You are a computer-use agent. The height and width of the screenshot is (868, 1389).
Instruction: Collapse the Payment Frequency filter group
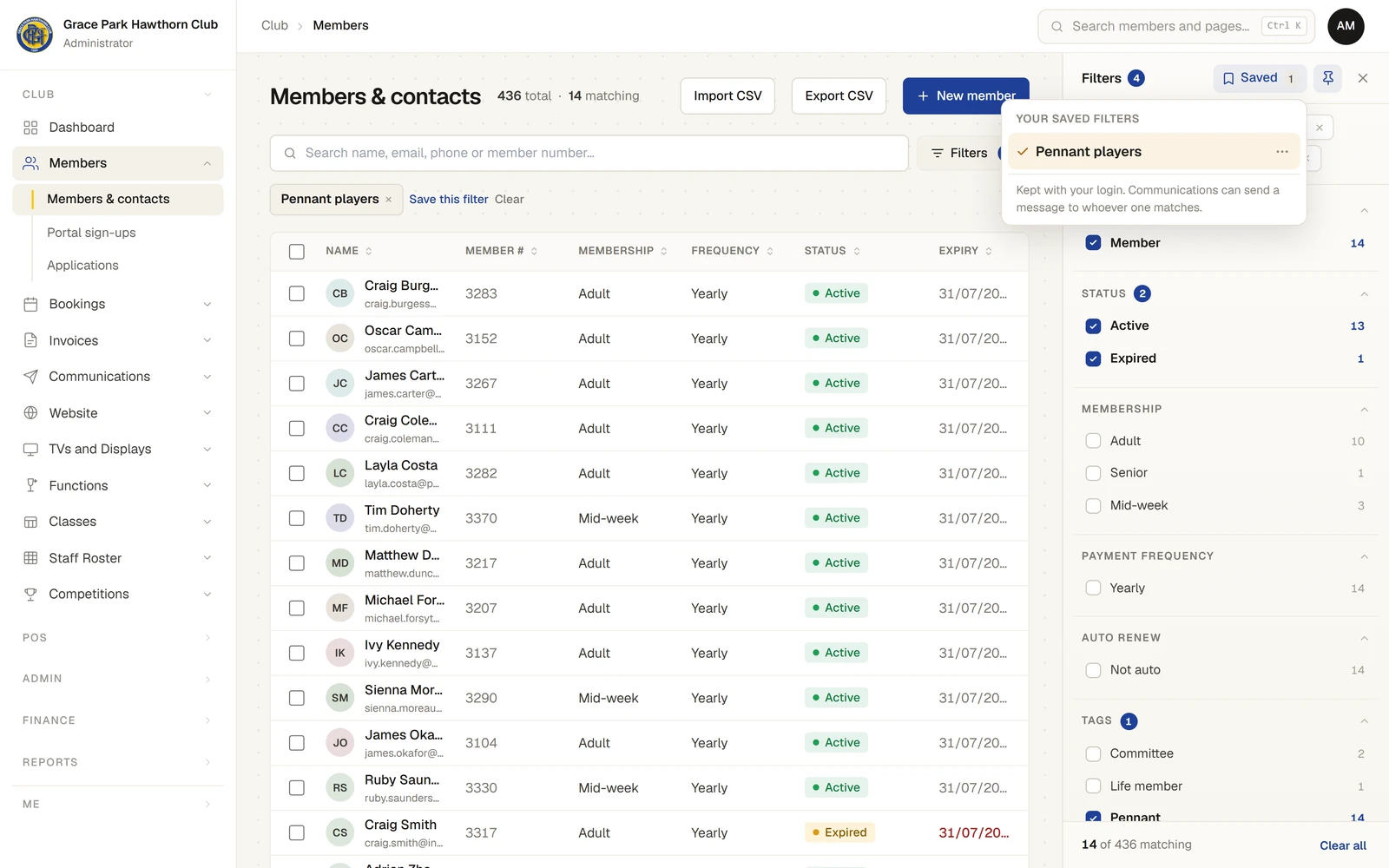(1364, 556)
